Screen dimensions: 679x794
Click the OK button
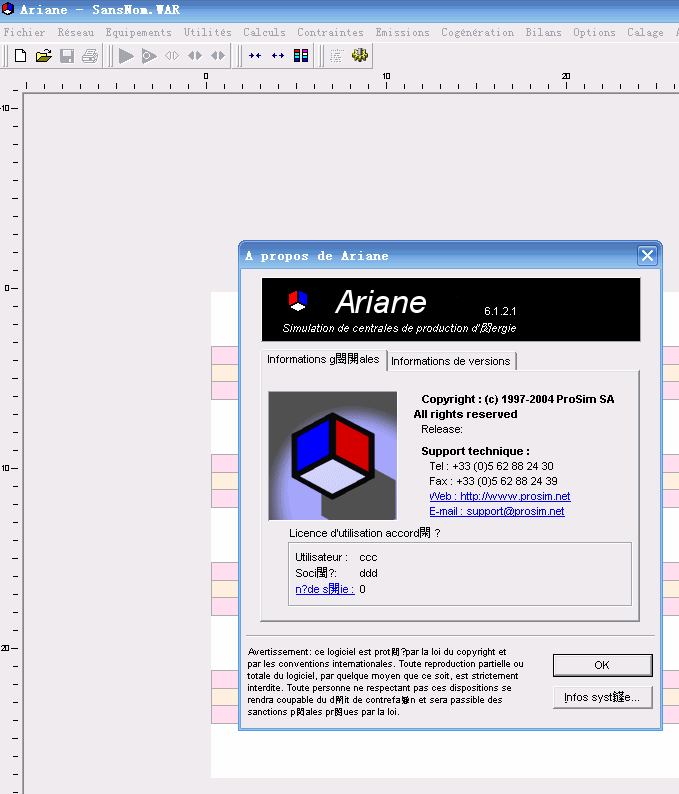tap(602, 665)
